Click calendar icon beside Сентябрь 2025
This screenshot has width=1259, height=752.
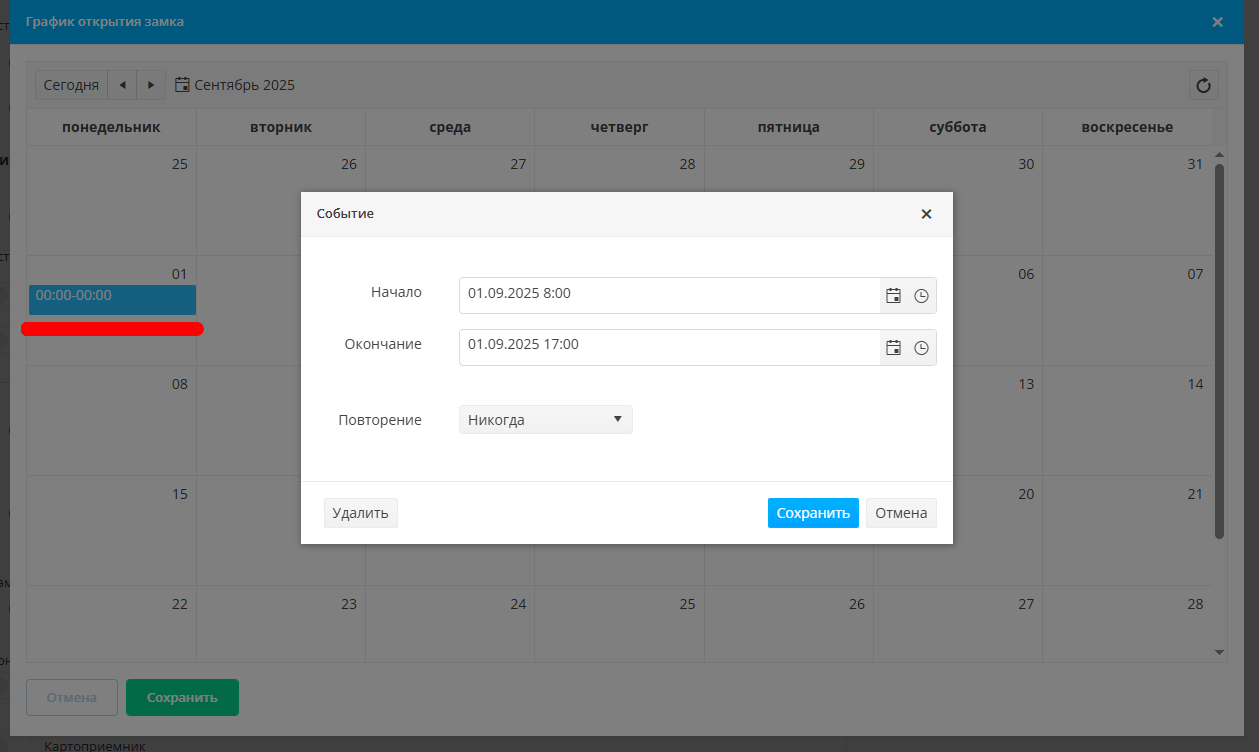click(x=182, y=85)
